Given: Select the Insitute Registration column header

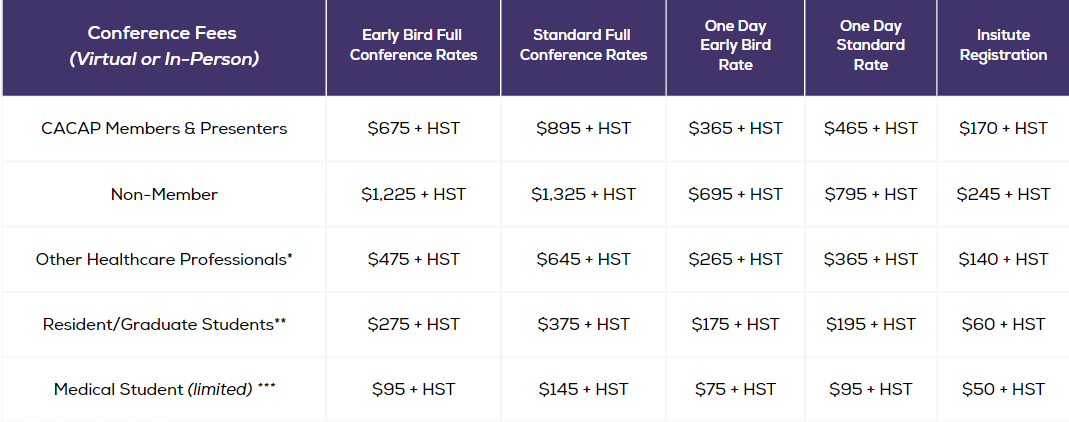Looking at the screenshot, I should click(1003, 45).
